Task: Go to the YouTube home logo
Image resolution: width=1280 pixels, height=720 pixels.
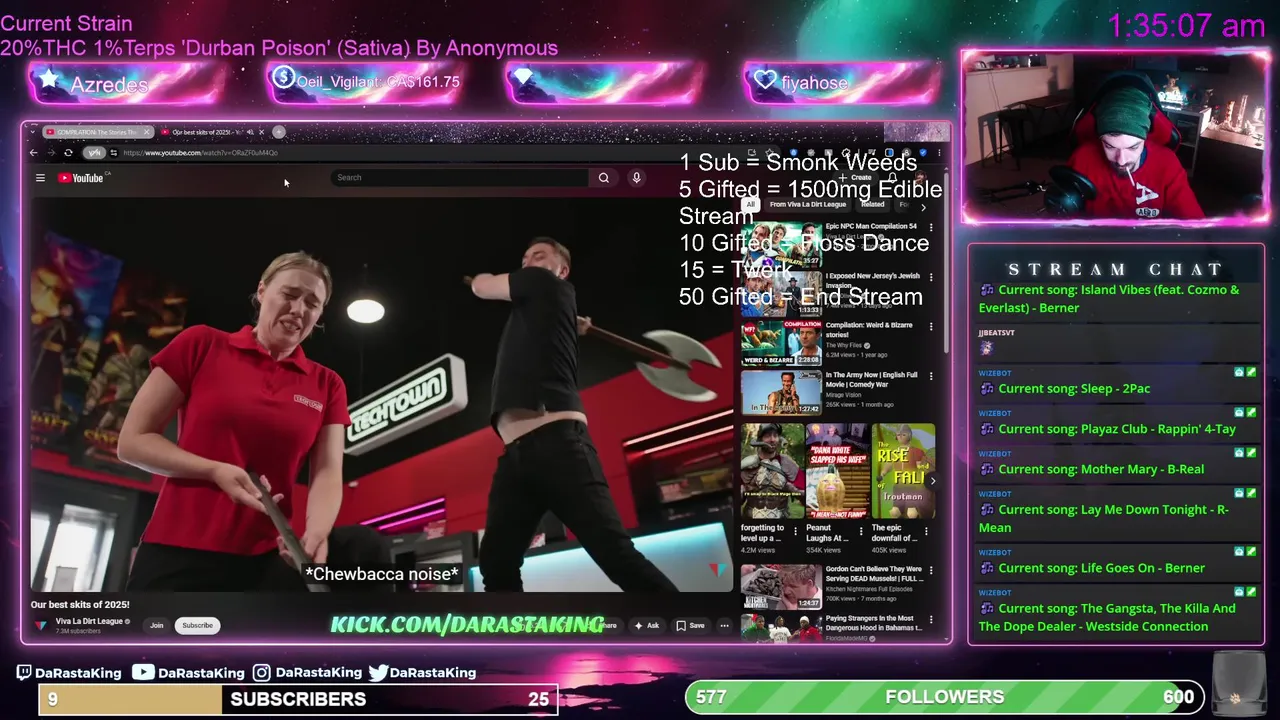Action: 81,178
